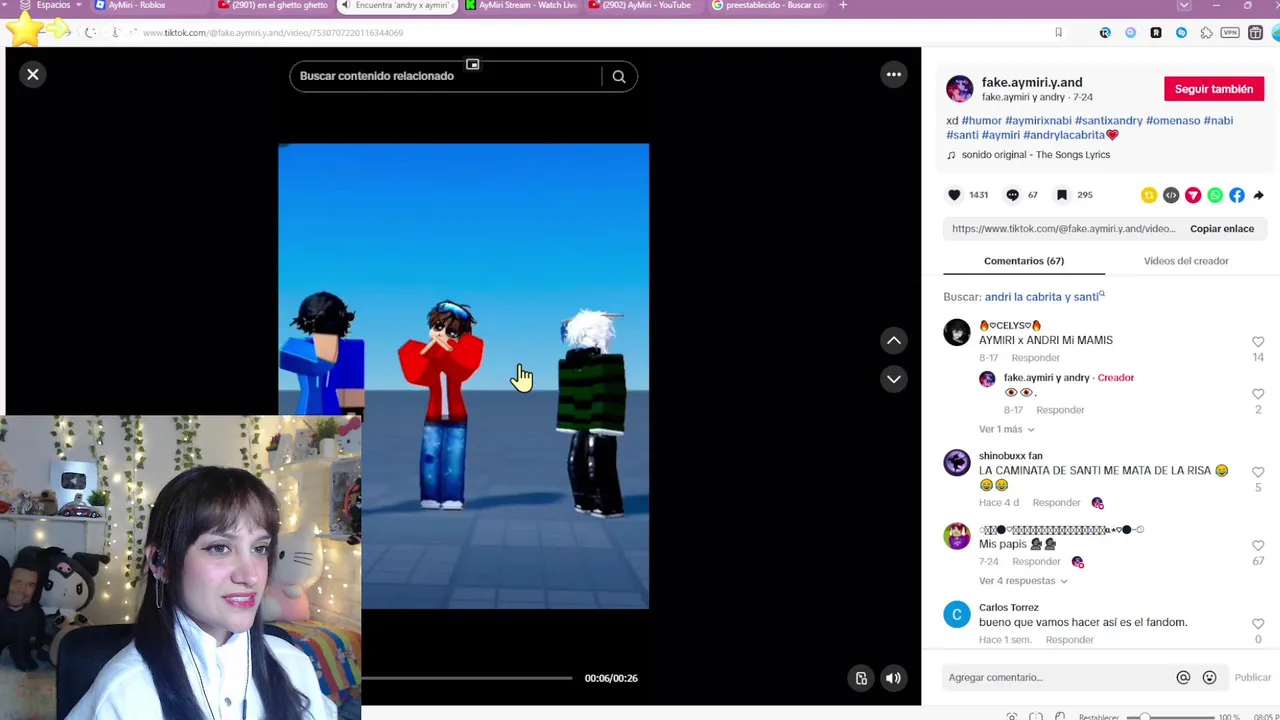
Task: Expand Ver 1 más replies
Action: click(x=1006, y=429)
